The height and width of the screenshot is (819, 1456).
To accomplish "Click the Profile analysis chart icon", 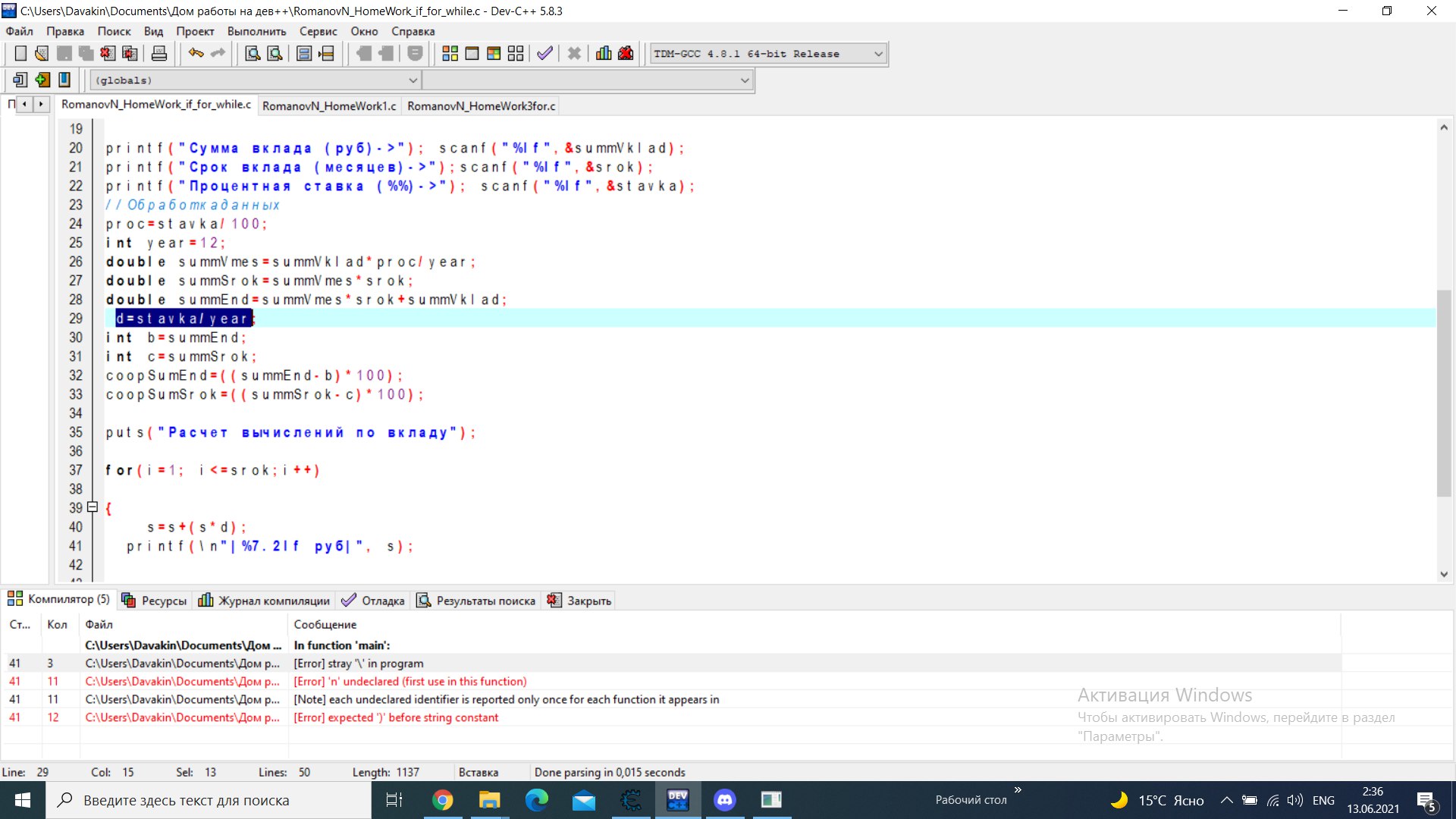I will click(x=604, y=54).
